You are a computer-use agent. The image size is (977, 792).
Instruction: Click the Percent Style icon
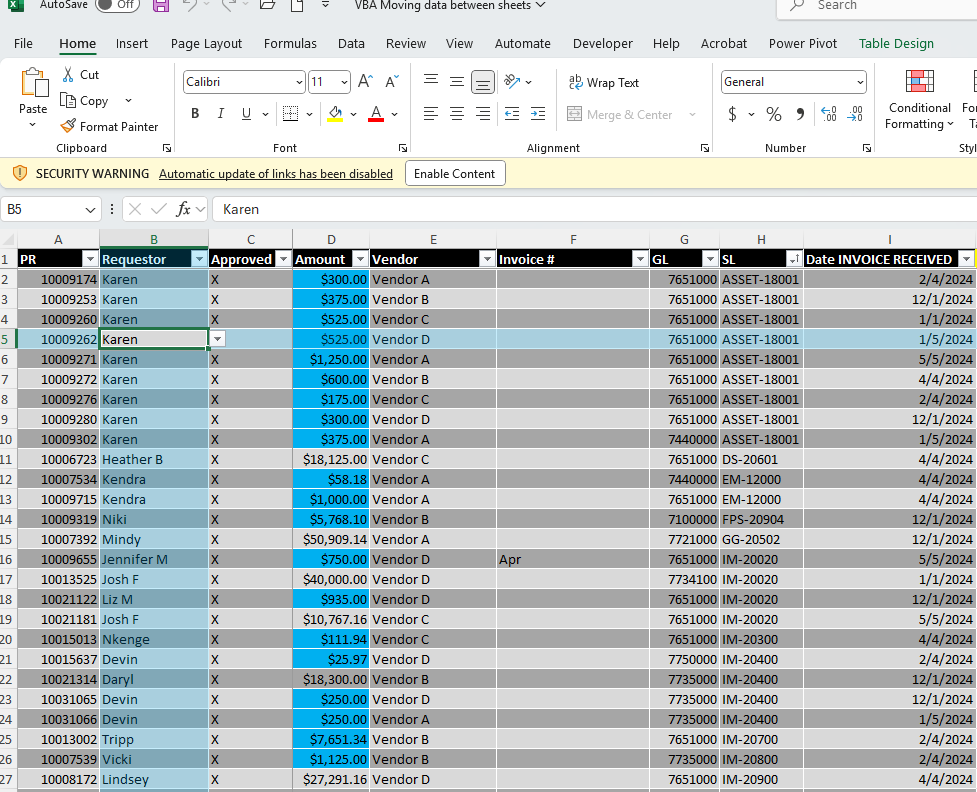[773, 114]
